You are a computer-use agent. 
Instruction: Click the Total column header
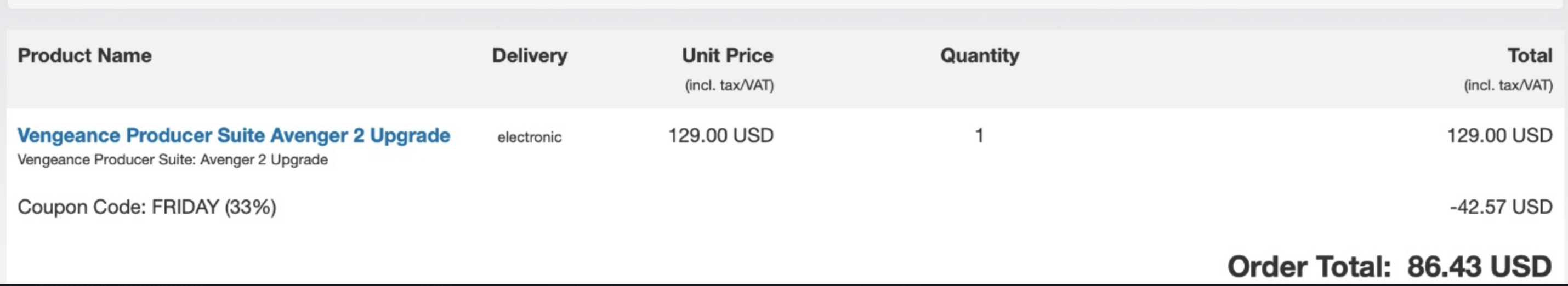pos(1530,56)
